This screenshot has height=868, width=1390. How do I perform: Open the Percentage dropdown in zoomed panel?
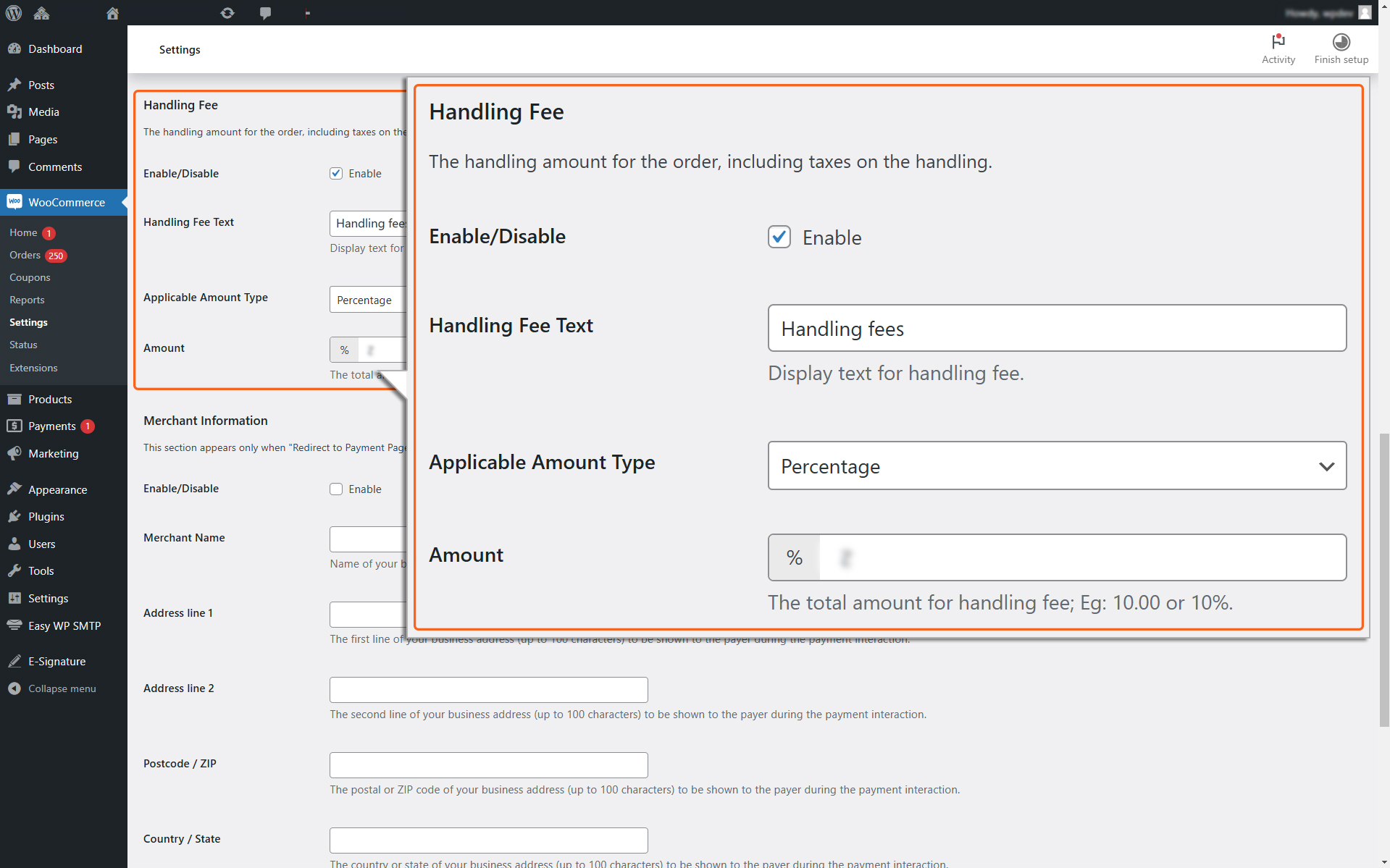pyautogui.click(x=1057, y=465)
